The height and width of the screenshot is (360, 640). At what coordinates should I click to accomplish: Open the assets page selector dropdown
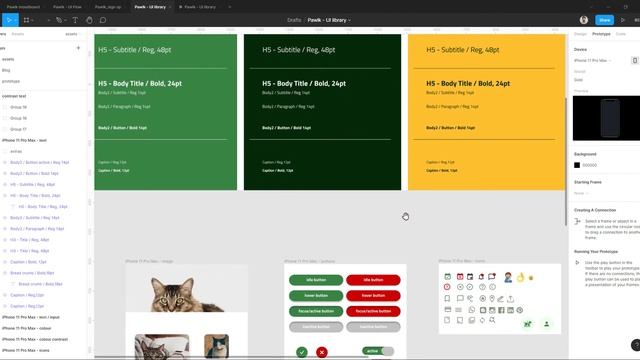(x=73, y=34)
